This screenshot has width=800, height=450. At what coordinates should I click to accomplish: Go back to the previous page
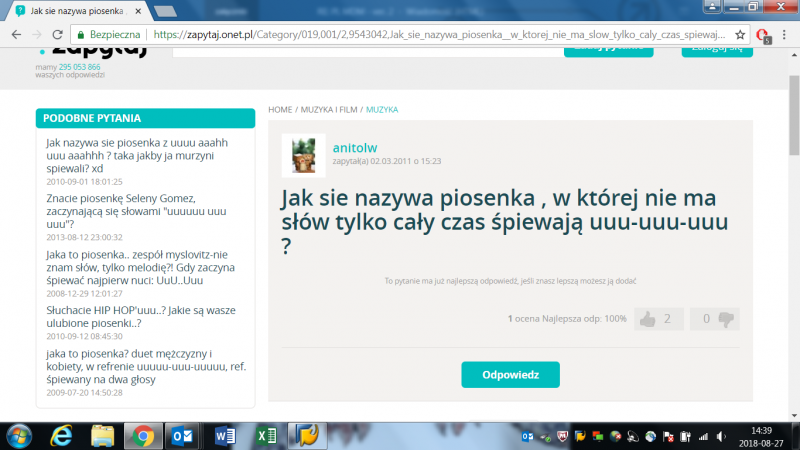[x=16, y=33]
